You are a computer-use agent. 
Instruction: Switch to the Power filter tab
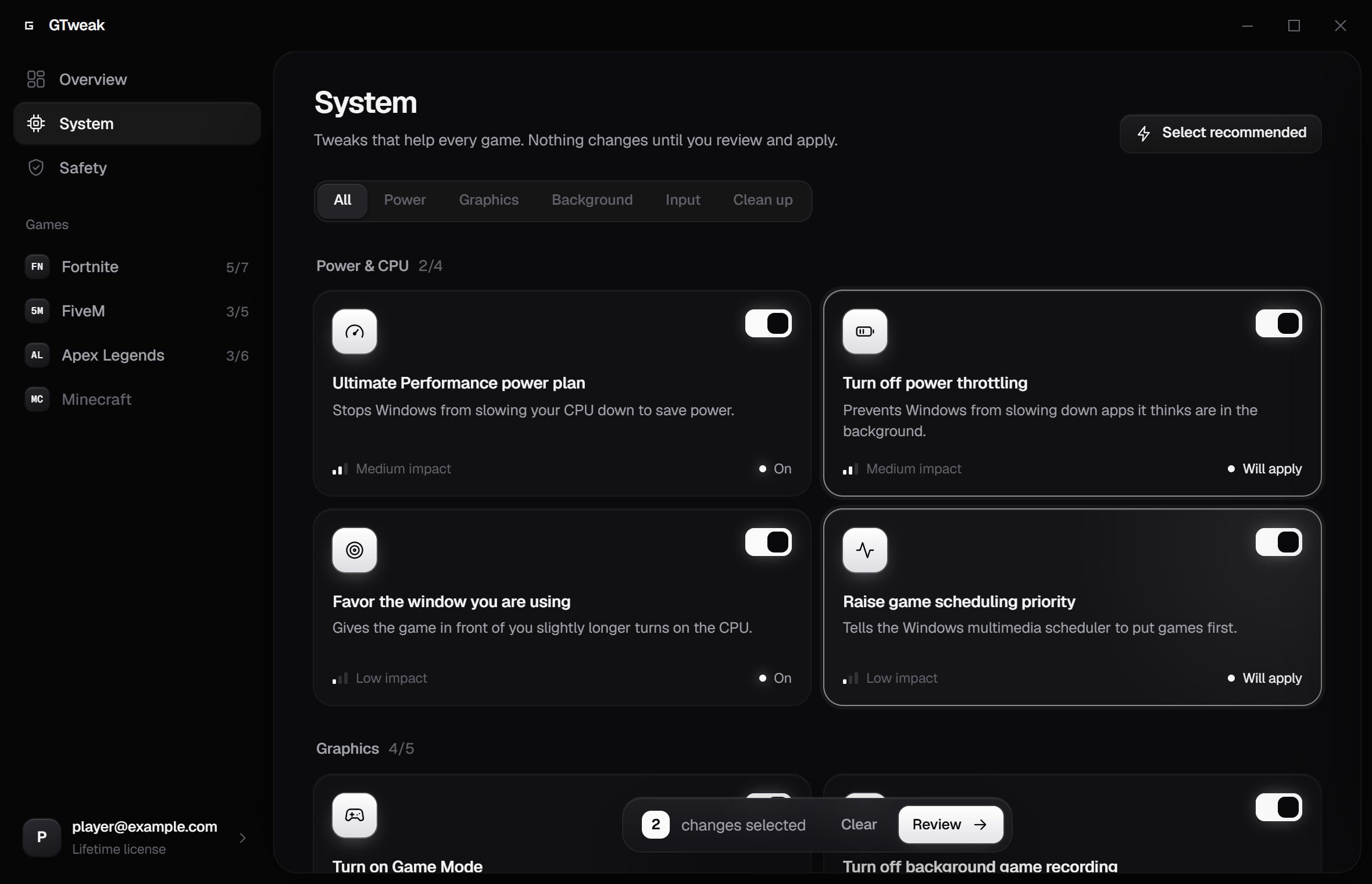point(405,201)
